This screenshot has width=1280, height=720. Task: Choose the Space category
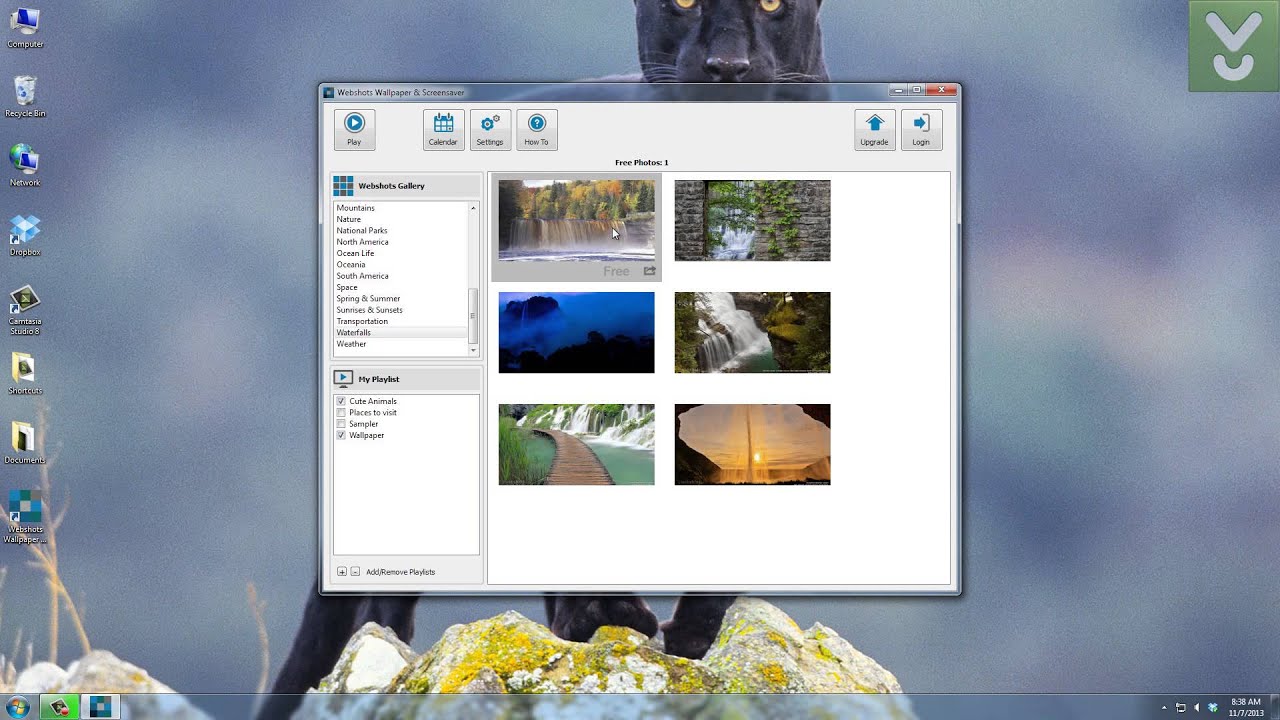tap(347, 287)
